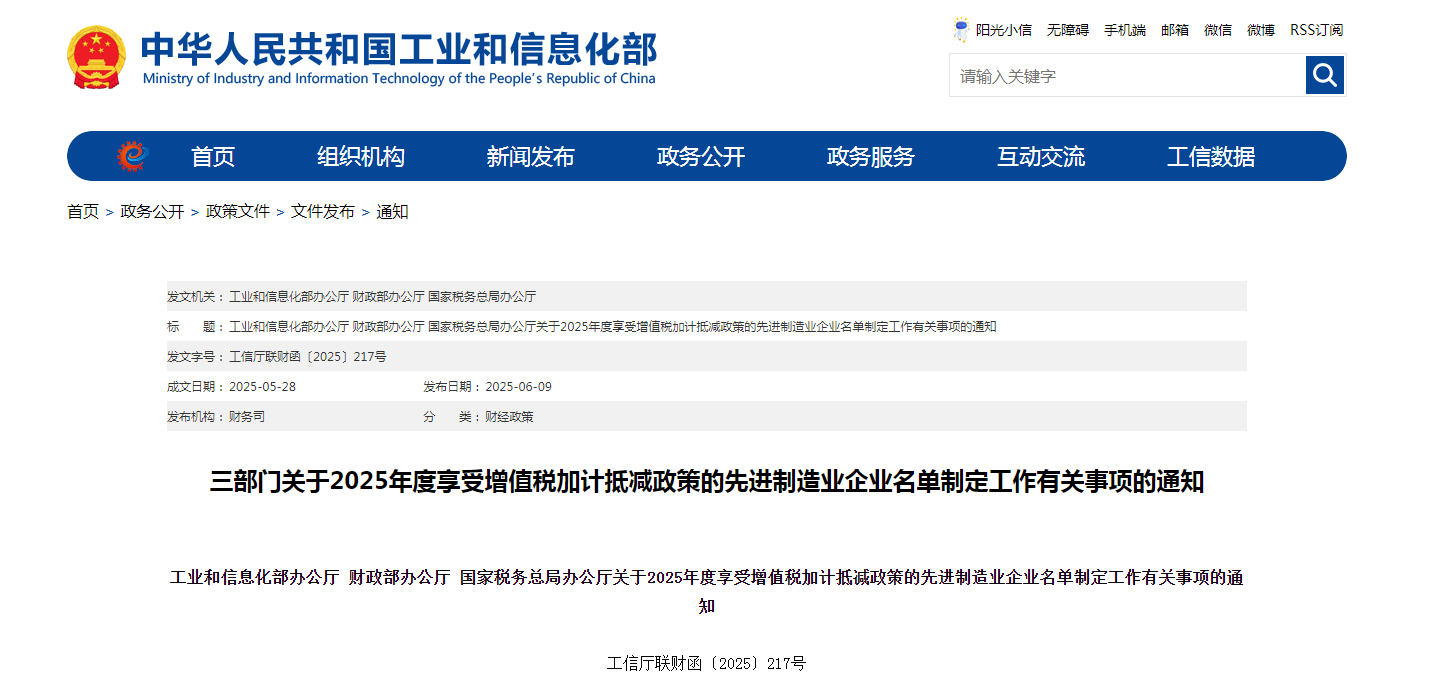This screenshot has height=694, width=1435.
Task: Select the 发布机构 财务司 value
Action: [247, 417]
